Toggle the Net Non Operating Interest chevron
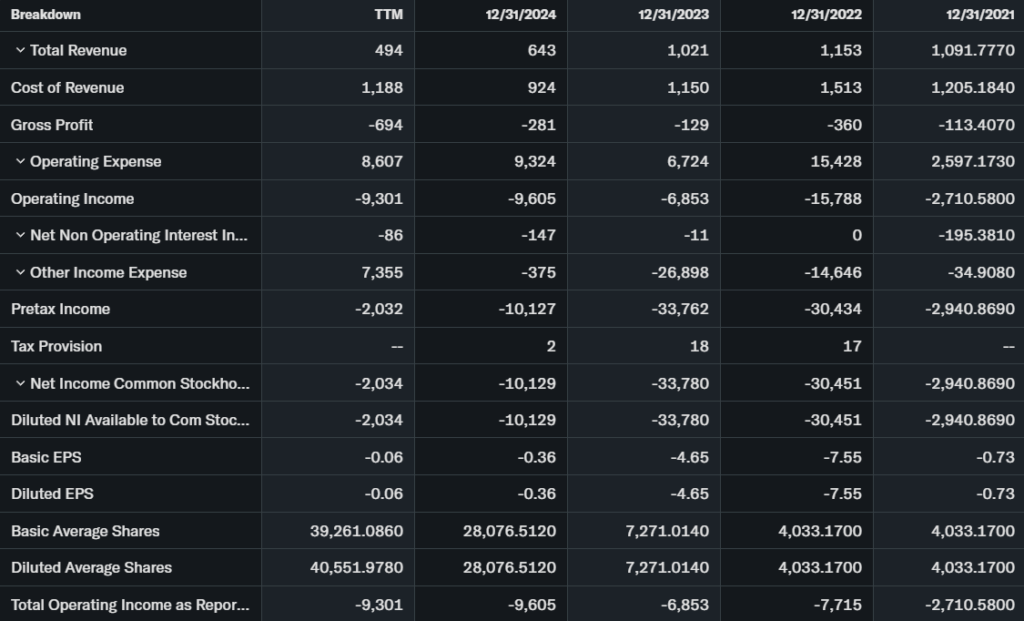The image size is (1024, 621). coord(20,235)
